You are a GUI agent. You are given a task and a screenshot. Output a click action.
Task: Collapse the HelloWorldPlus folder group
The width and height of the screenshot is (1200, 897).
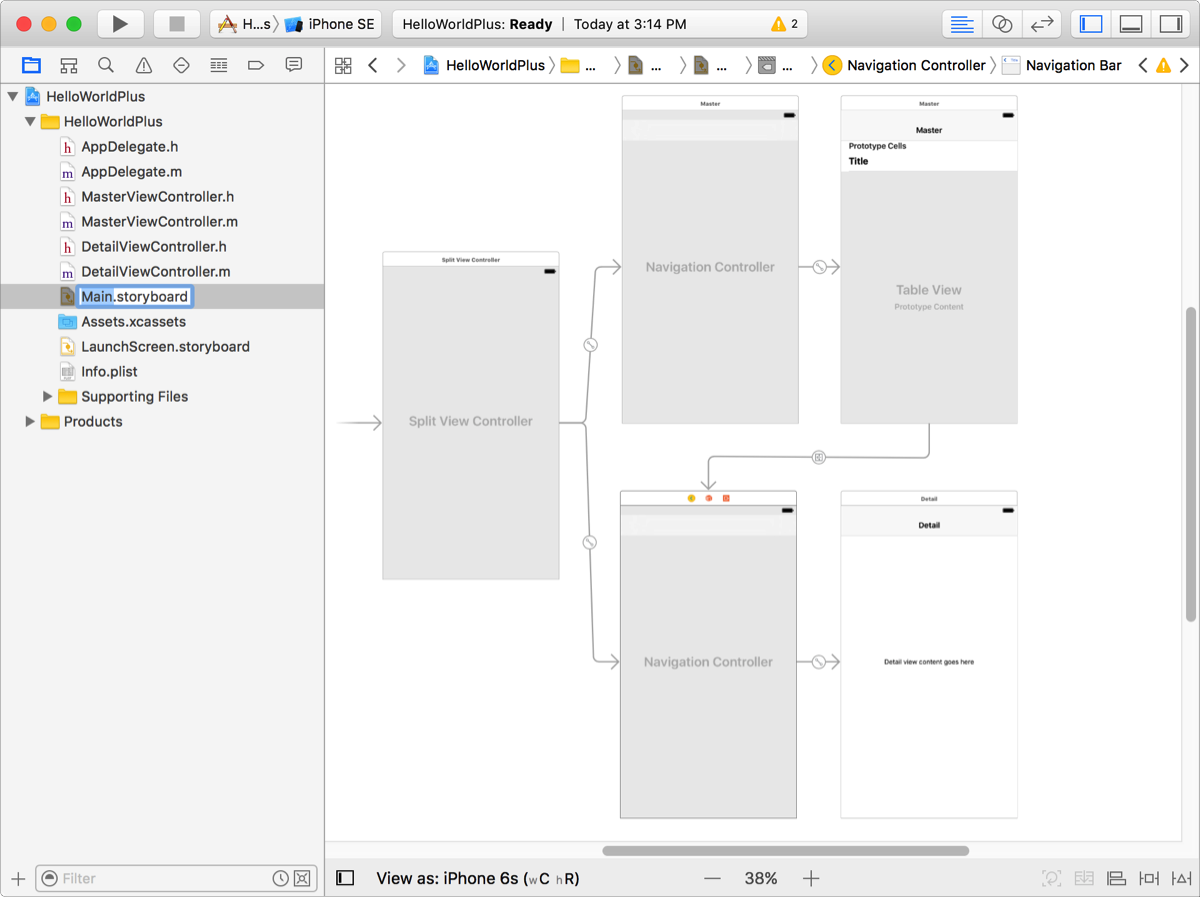pos(30,122)
